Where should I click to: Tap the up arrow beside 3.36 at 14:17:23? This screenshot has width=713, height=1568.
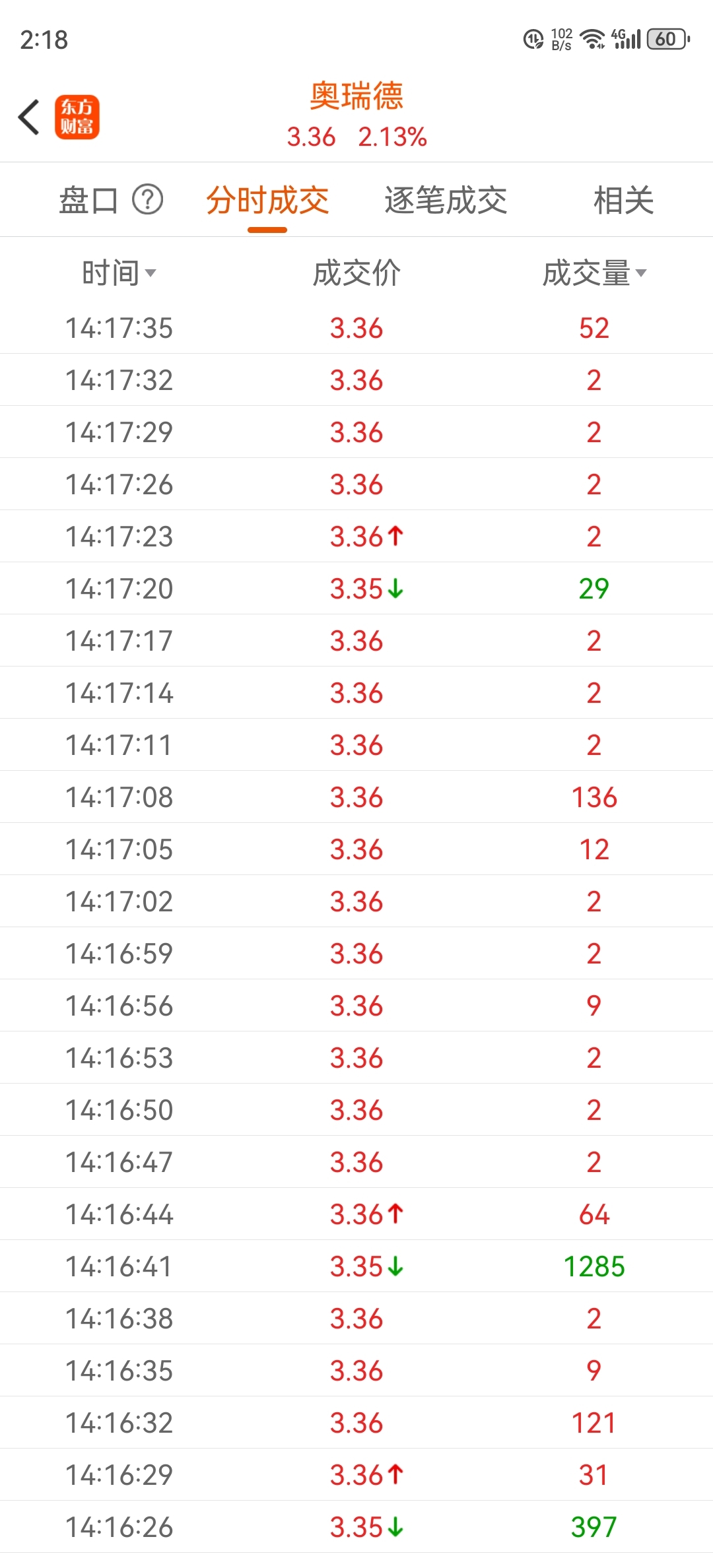395,535
